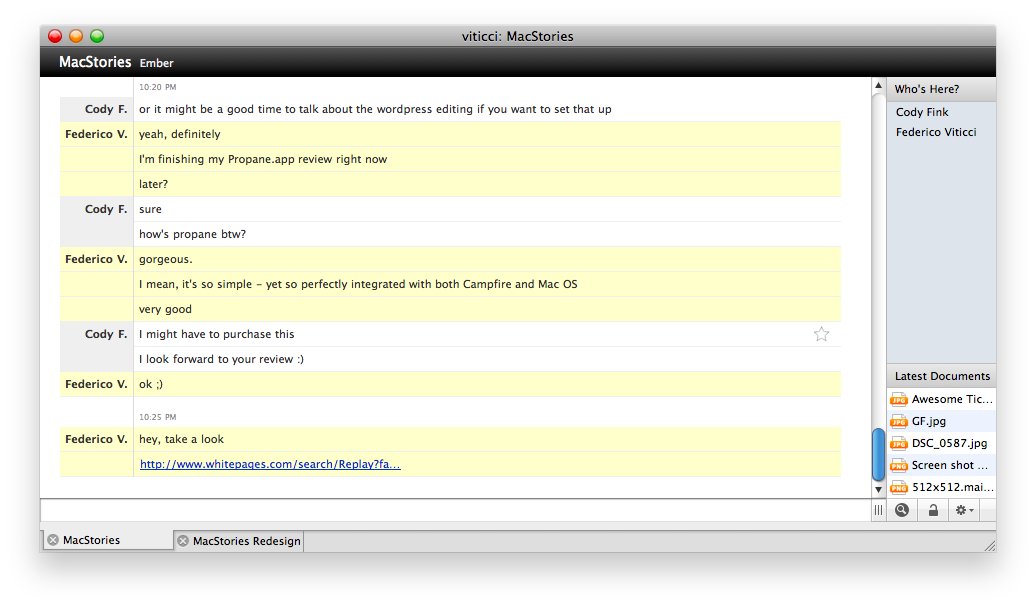Click the 10:20 PM timestamp
Screen dimensions: 1036x607
coord(157,87)
